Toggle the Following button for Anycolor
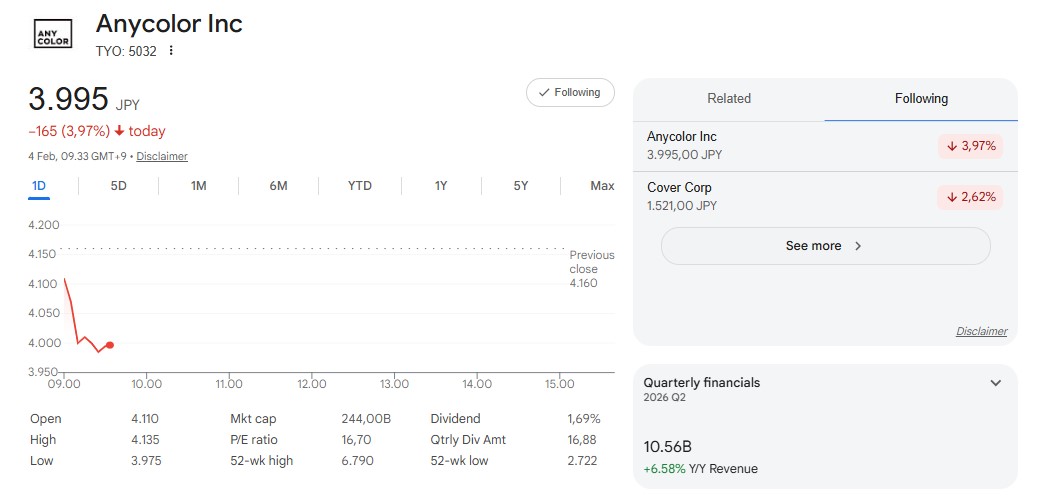Viewport: 1052px width, 502px height. (570, 93)
